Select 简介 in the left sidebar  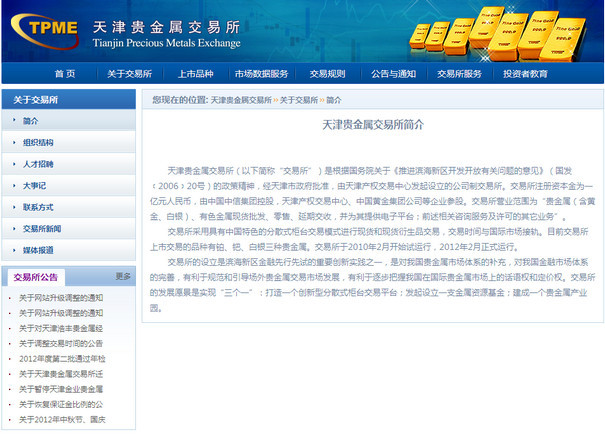click(31, 121)
